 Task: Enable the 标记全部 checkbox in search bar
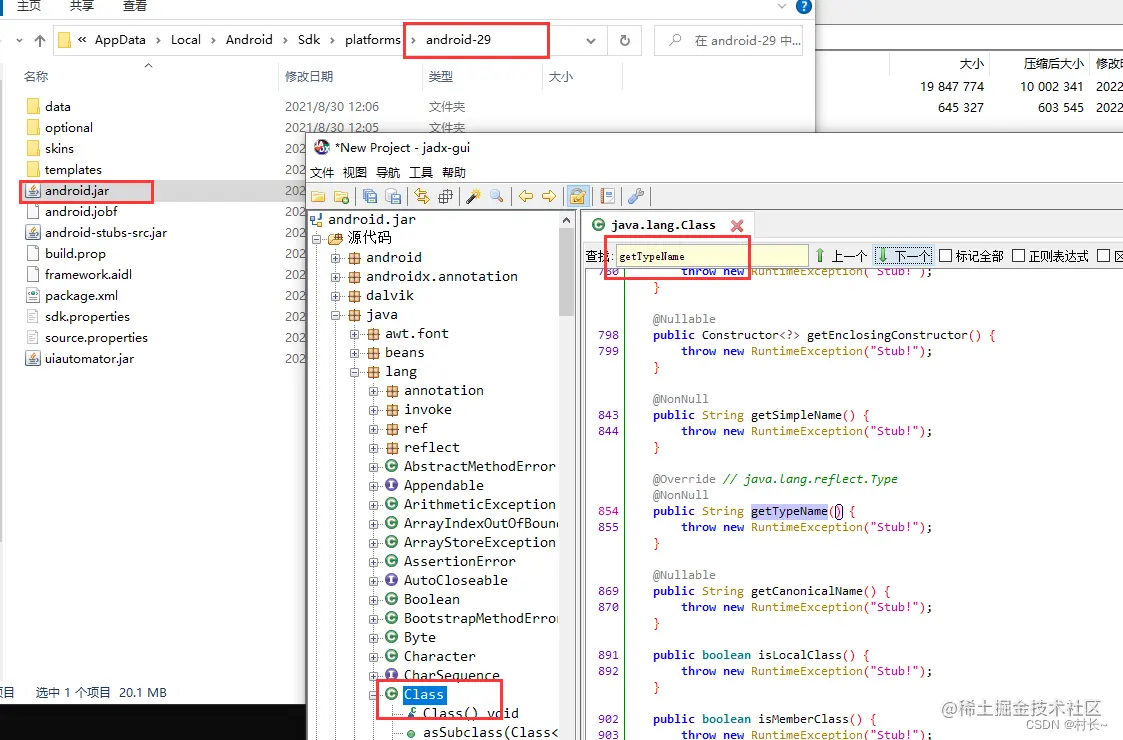click(945, 253)
